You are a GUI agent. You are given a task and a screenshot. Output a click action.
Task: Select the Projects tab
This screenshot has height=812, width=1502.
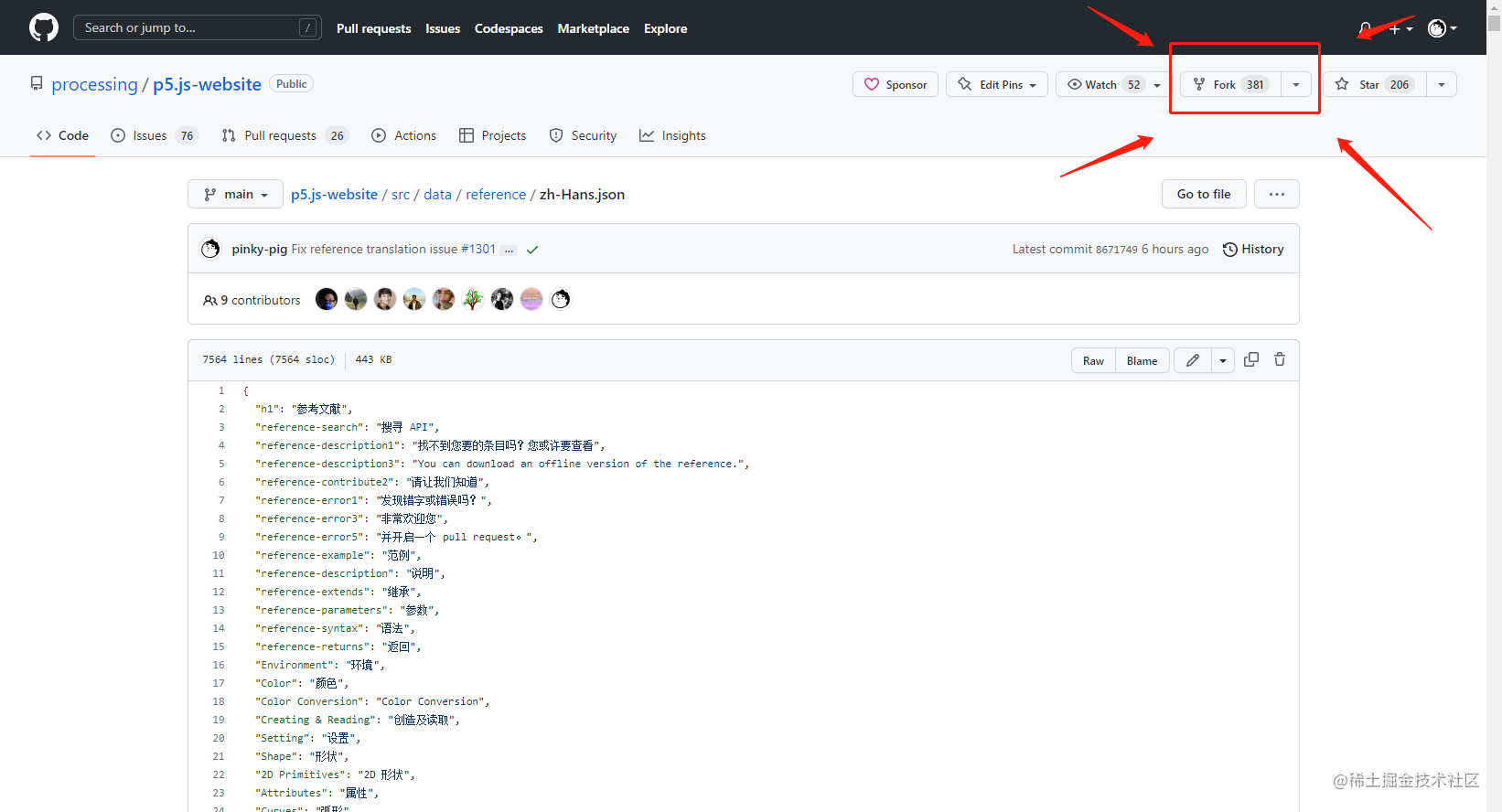coord(492,135)
